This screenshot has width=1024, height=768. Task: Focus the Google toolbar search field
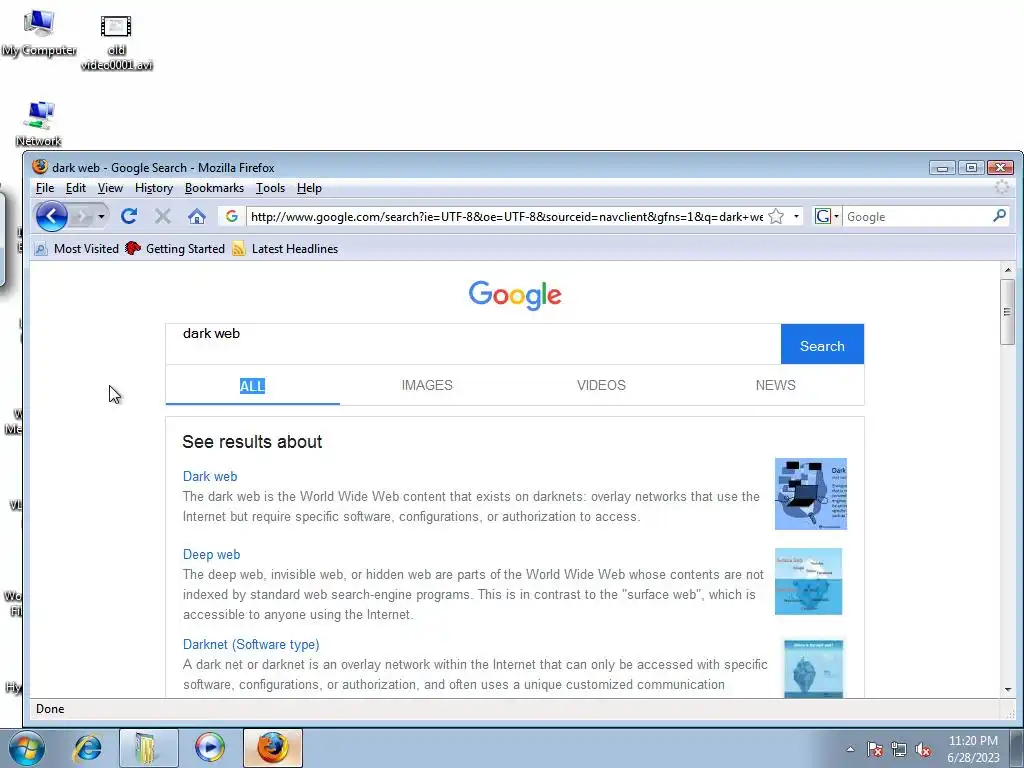917,216
